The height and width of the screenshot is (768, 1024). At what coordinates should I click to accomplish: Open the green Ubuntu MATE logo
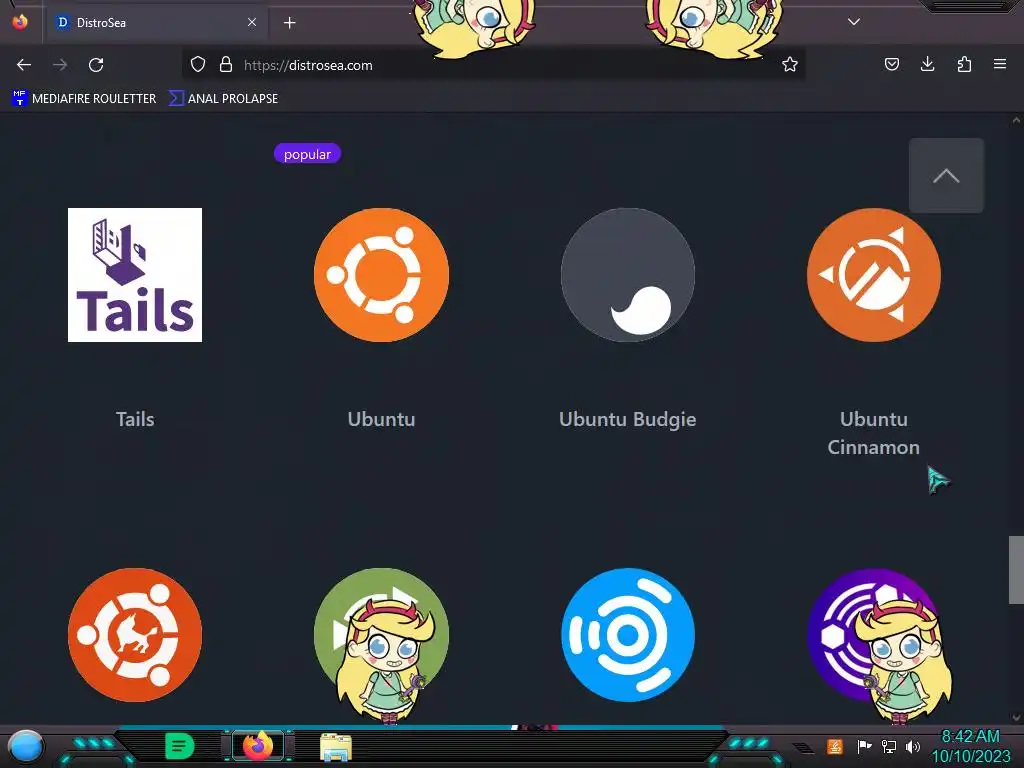coord(381,635)
